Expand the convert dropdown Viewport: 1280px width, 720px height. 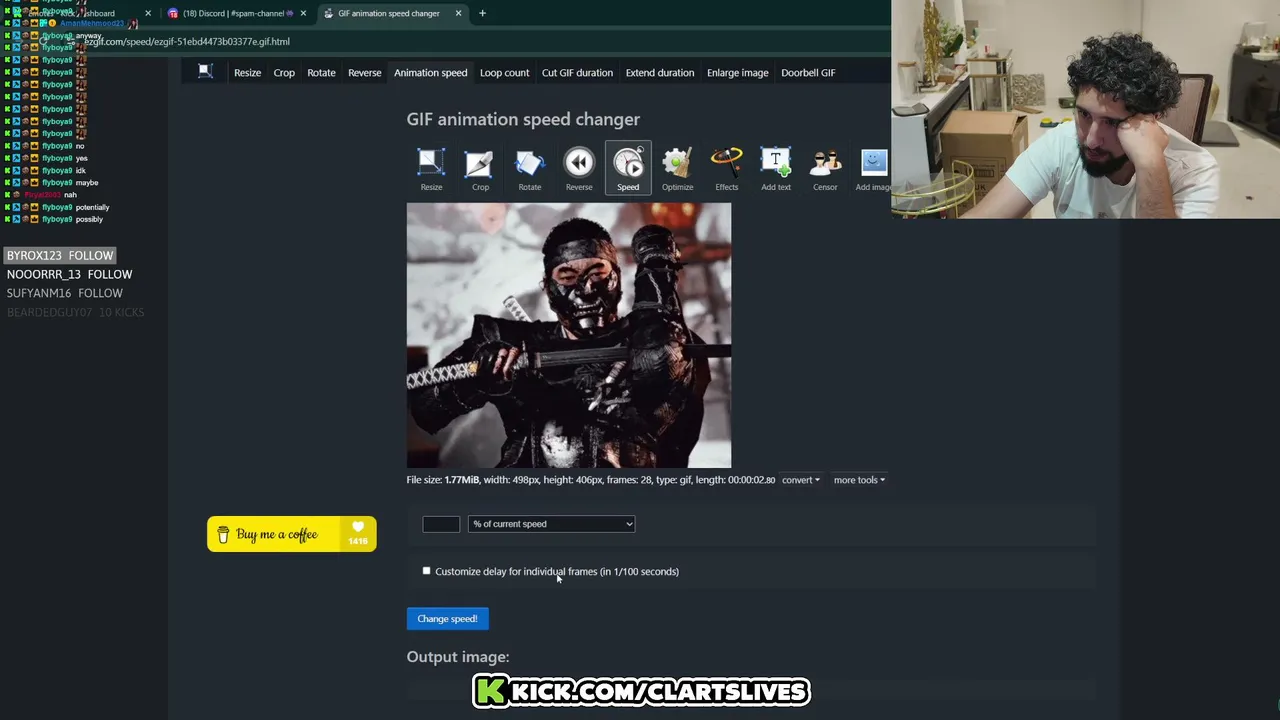click(x=800, y=480)
